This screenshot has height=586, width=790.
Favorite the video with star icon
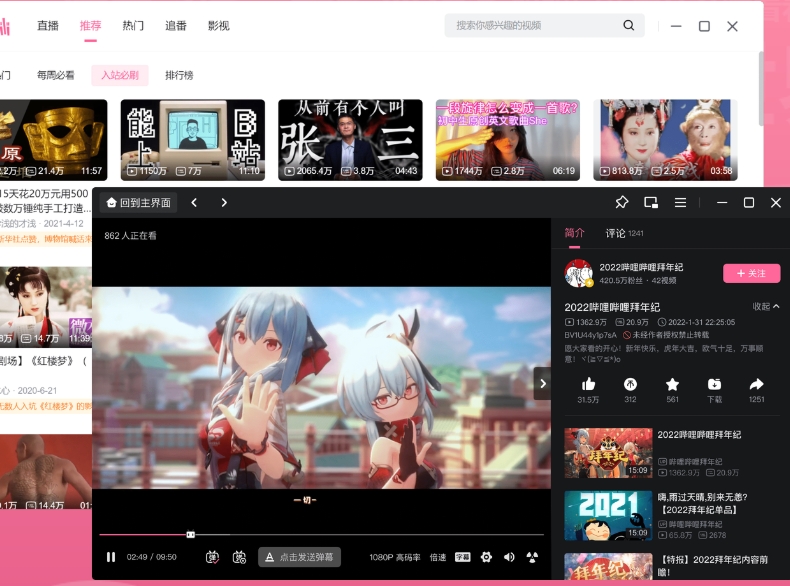(x=672, y=384)
